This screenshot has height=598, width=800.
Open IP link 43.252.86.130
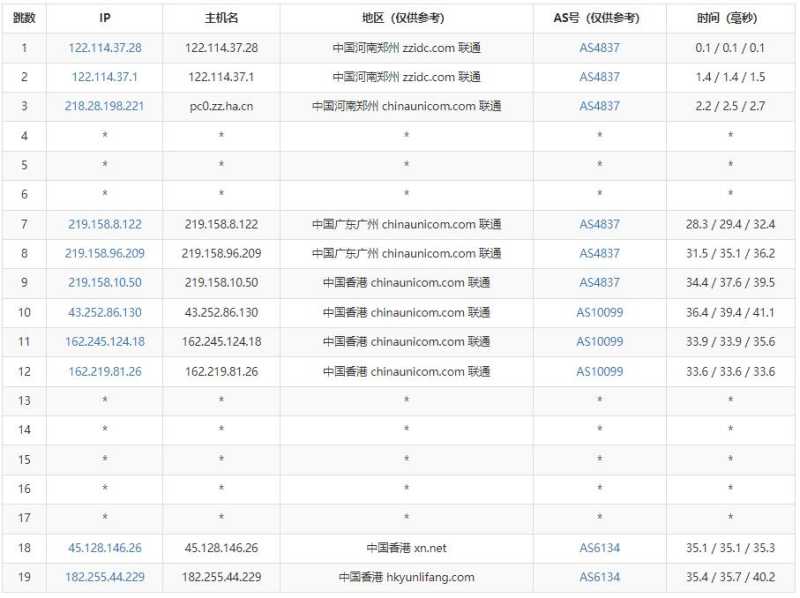click(105, 312)
